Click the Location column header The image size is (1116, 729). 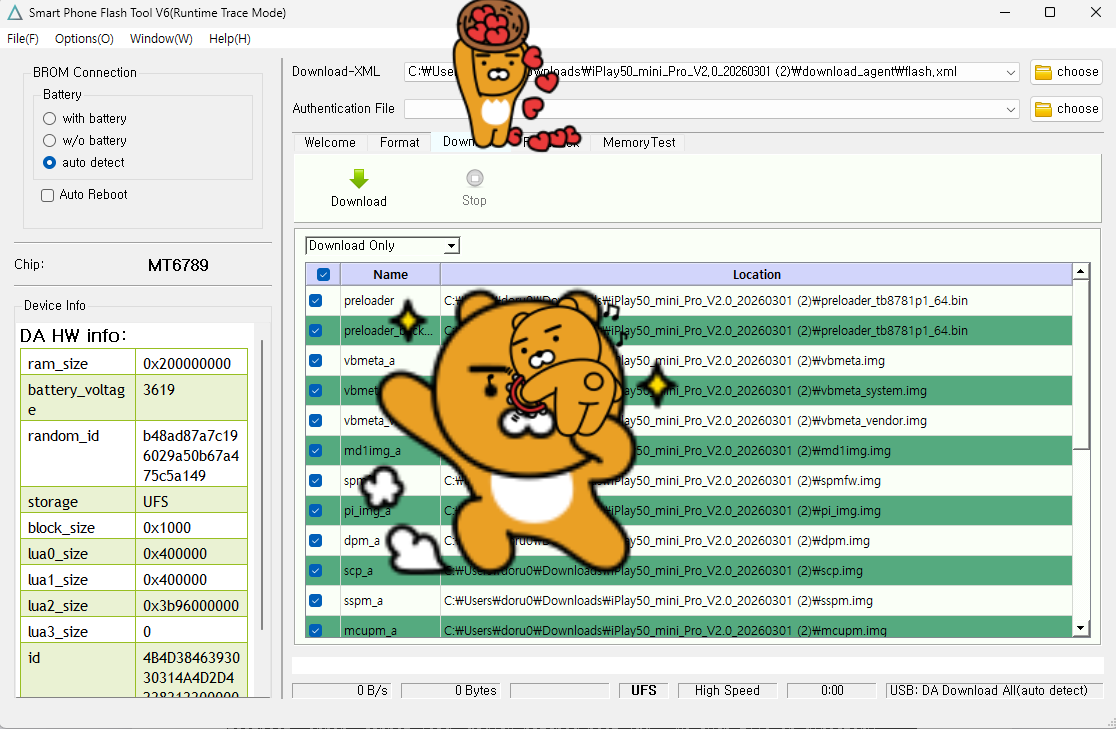(756, 275)
